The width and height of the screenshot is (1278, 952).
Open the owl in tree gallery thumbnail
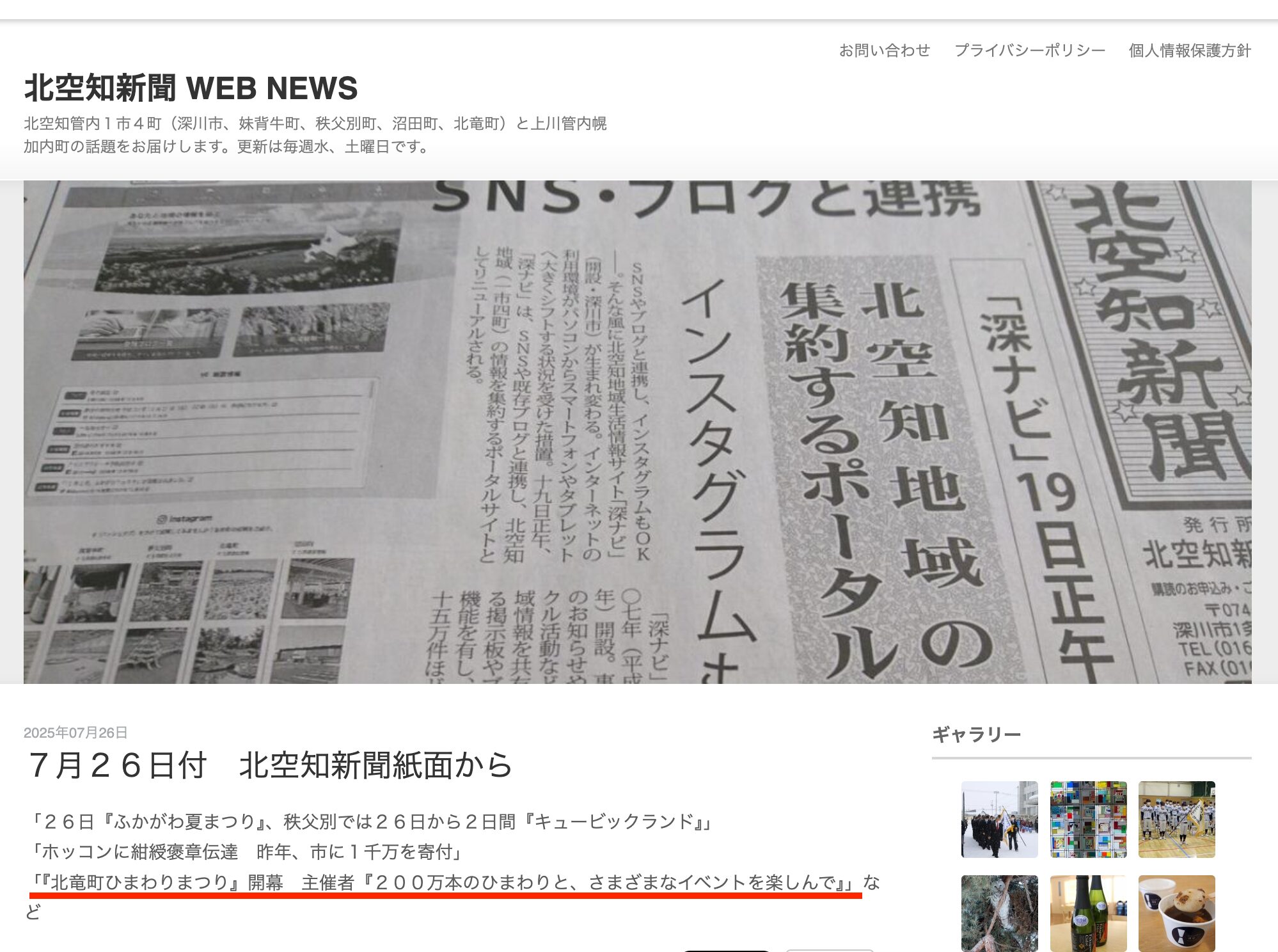click(x=999, y=914)
